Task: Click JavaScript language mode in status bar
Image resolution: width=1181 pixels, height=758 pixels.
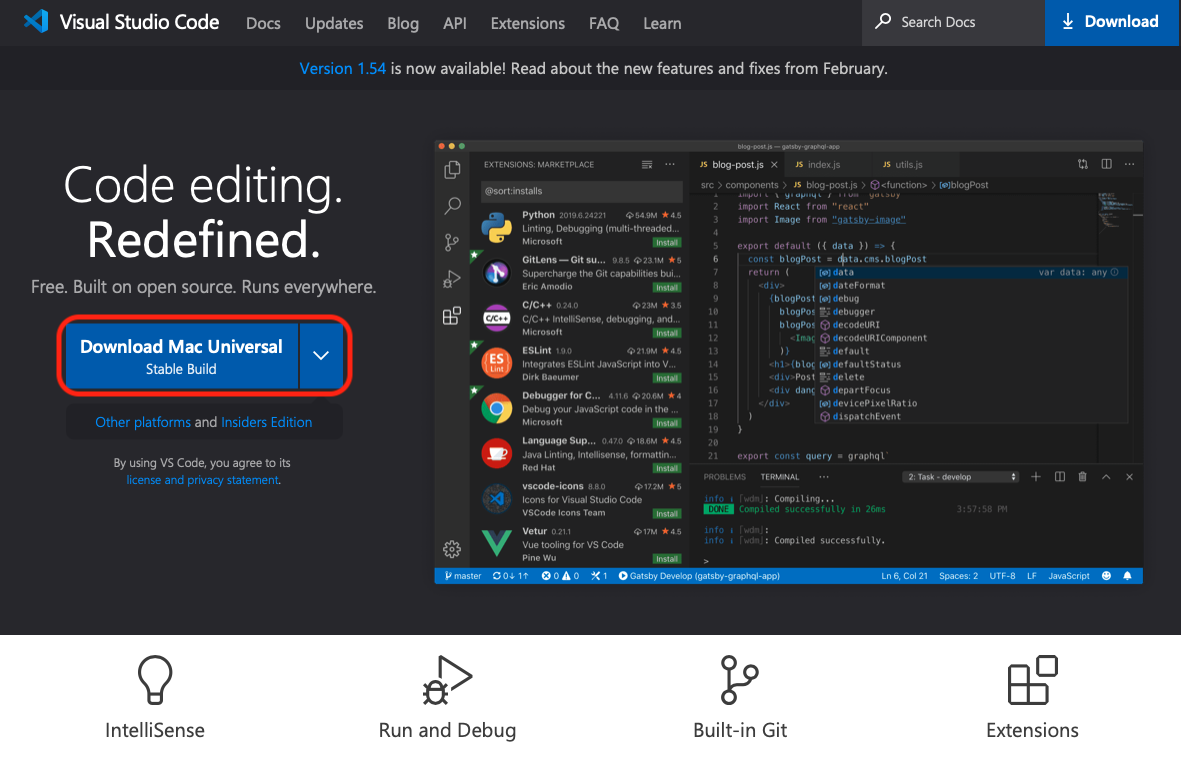Action: point(1069,576)
